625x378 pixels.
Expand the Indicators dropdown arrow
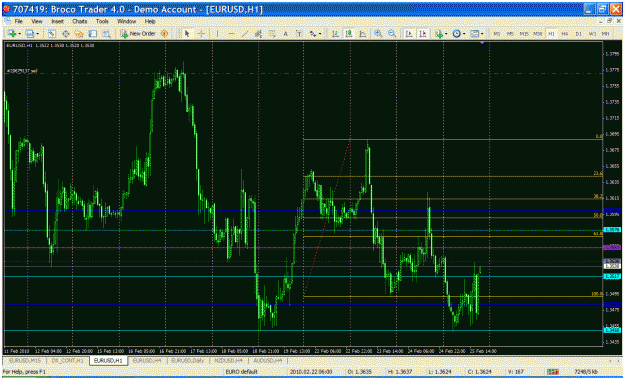tap(446, 34)
